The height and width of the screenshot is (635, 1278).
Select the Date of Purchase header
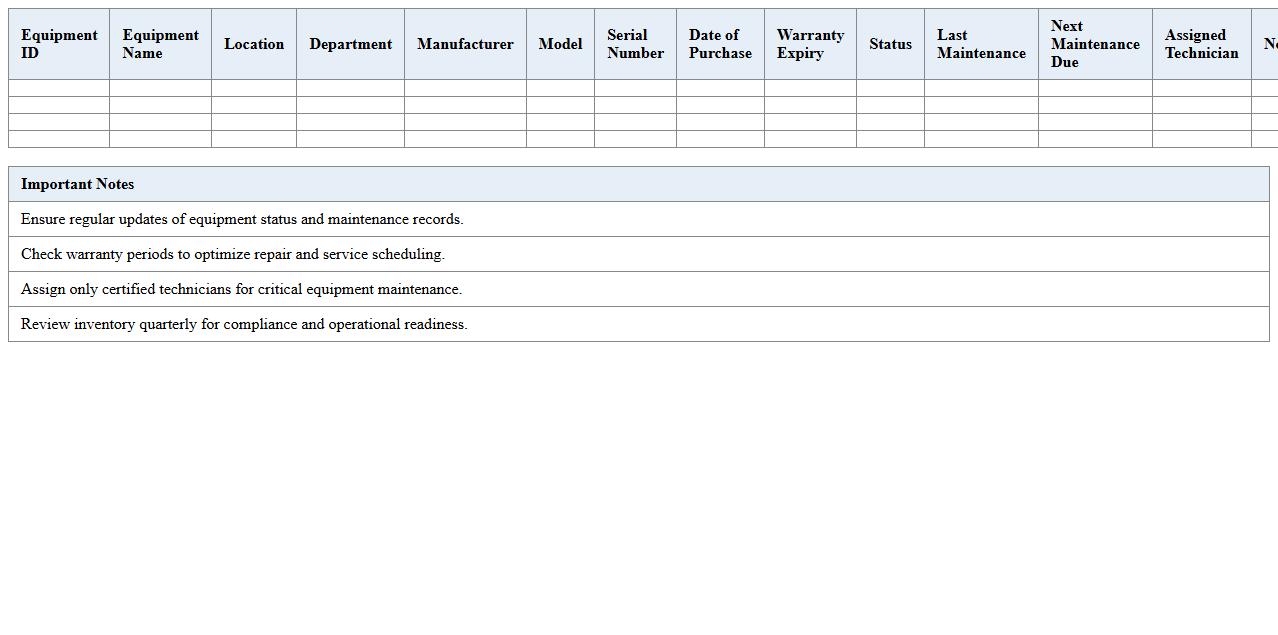click(x=719, y=44)
